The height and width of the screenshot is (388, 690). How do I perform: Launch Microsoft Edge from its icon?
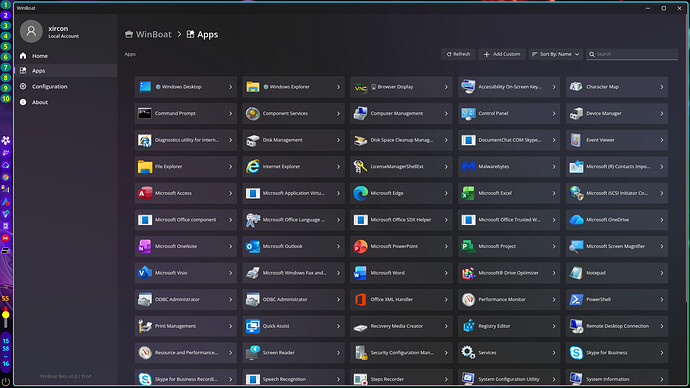tap(360, 193)
